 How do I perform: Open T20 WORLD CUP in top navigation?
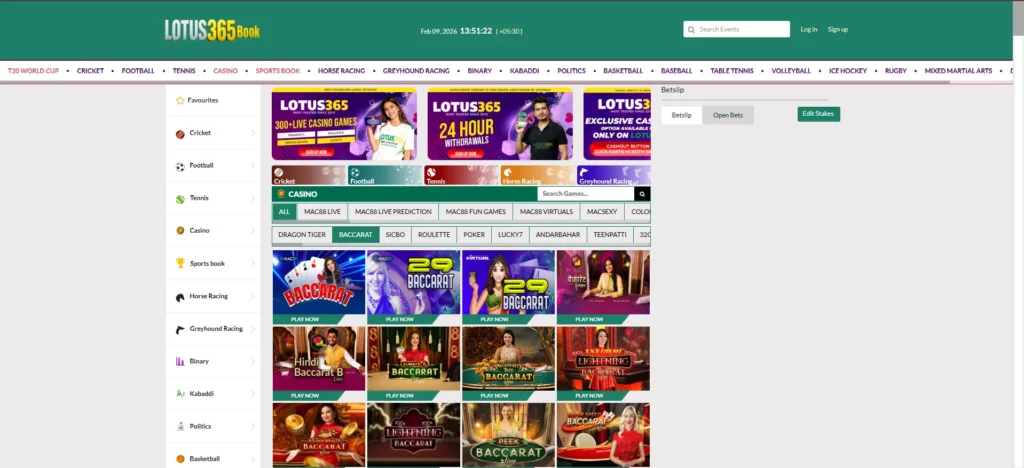click(33, 71)
